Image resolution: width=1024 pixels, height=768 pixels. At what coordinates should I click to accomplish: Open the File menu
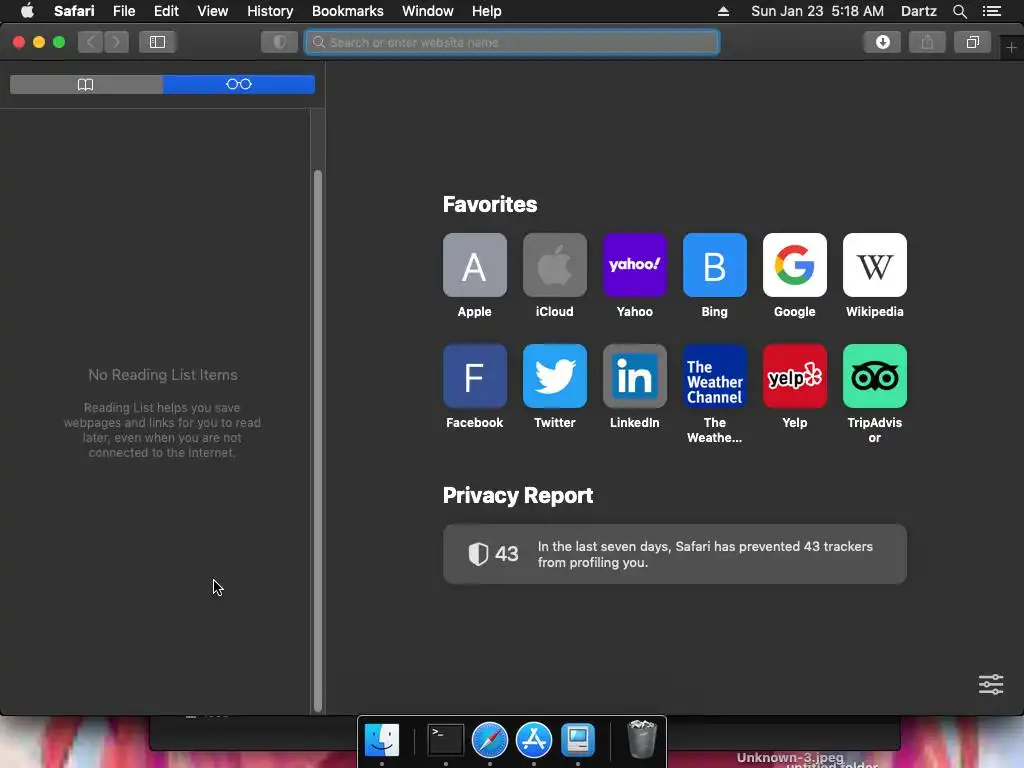pyautogui.click(x=124, y=11)
